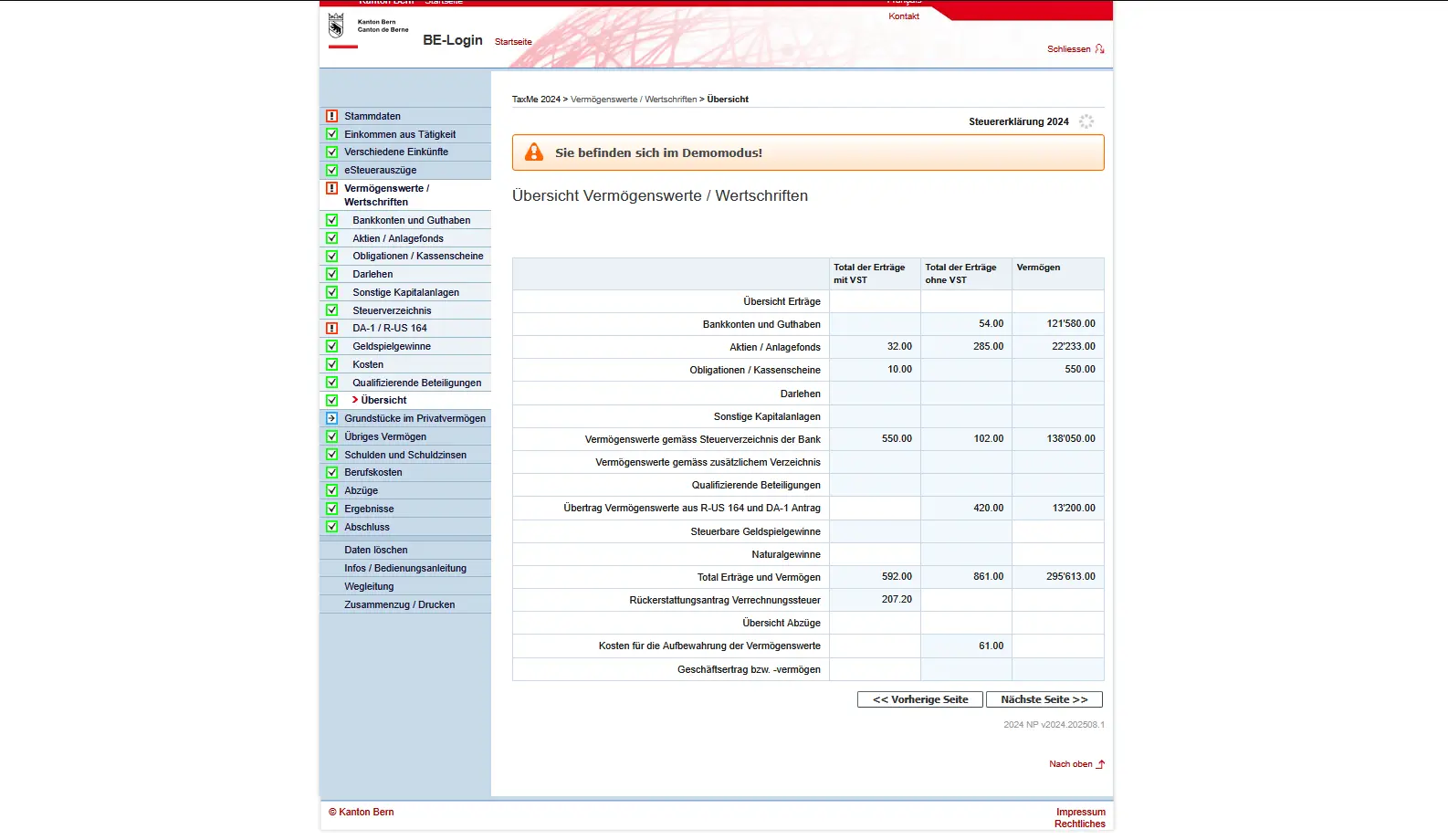This screenshot has height=840, width=1448.
Task: Select Übersicht in the sidebar
Action: pos(383,400)
